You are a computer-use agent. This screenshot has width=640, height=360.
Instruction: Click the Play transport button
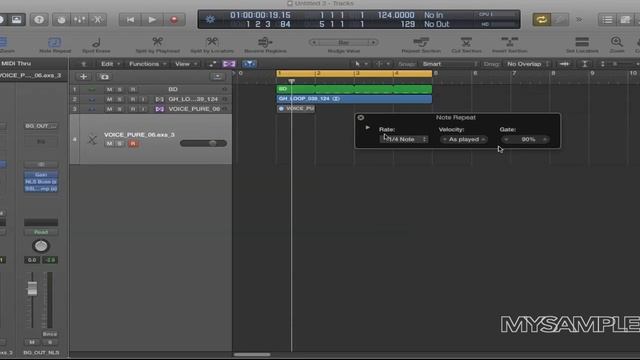[x=152, y=20]
